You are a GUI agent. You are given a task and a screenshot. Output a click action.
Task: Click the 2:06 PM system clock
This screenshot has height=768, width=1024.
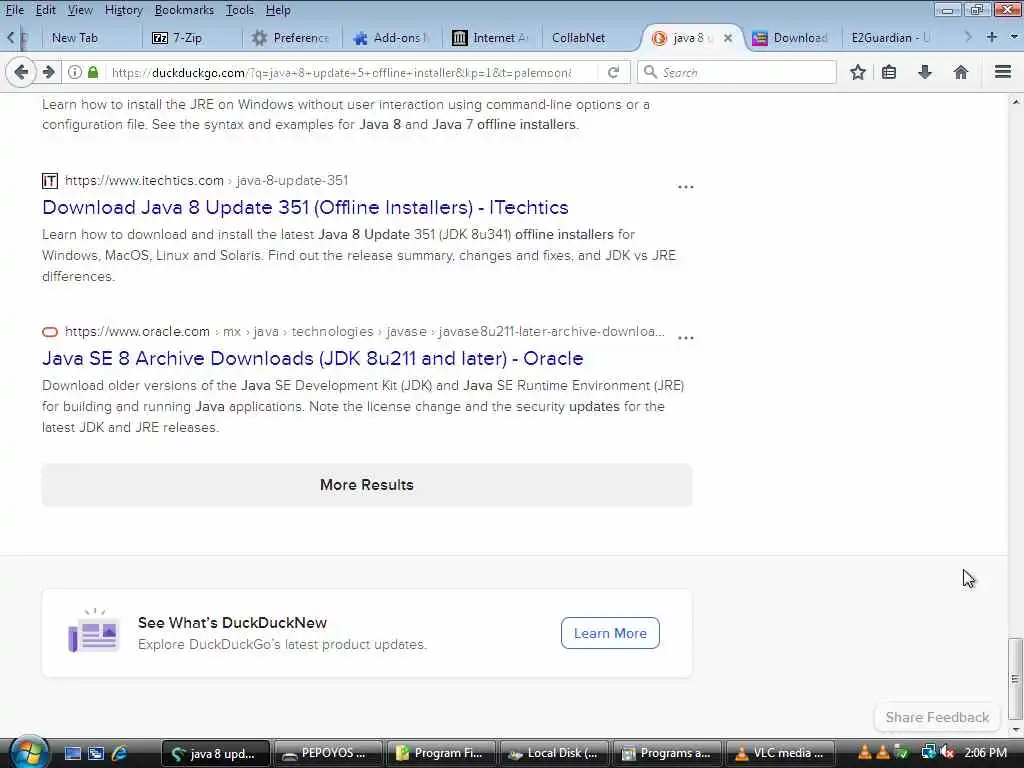pos(985,752)
